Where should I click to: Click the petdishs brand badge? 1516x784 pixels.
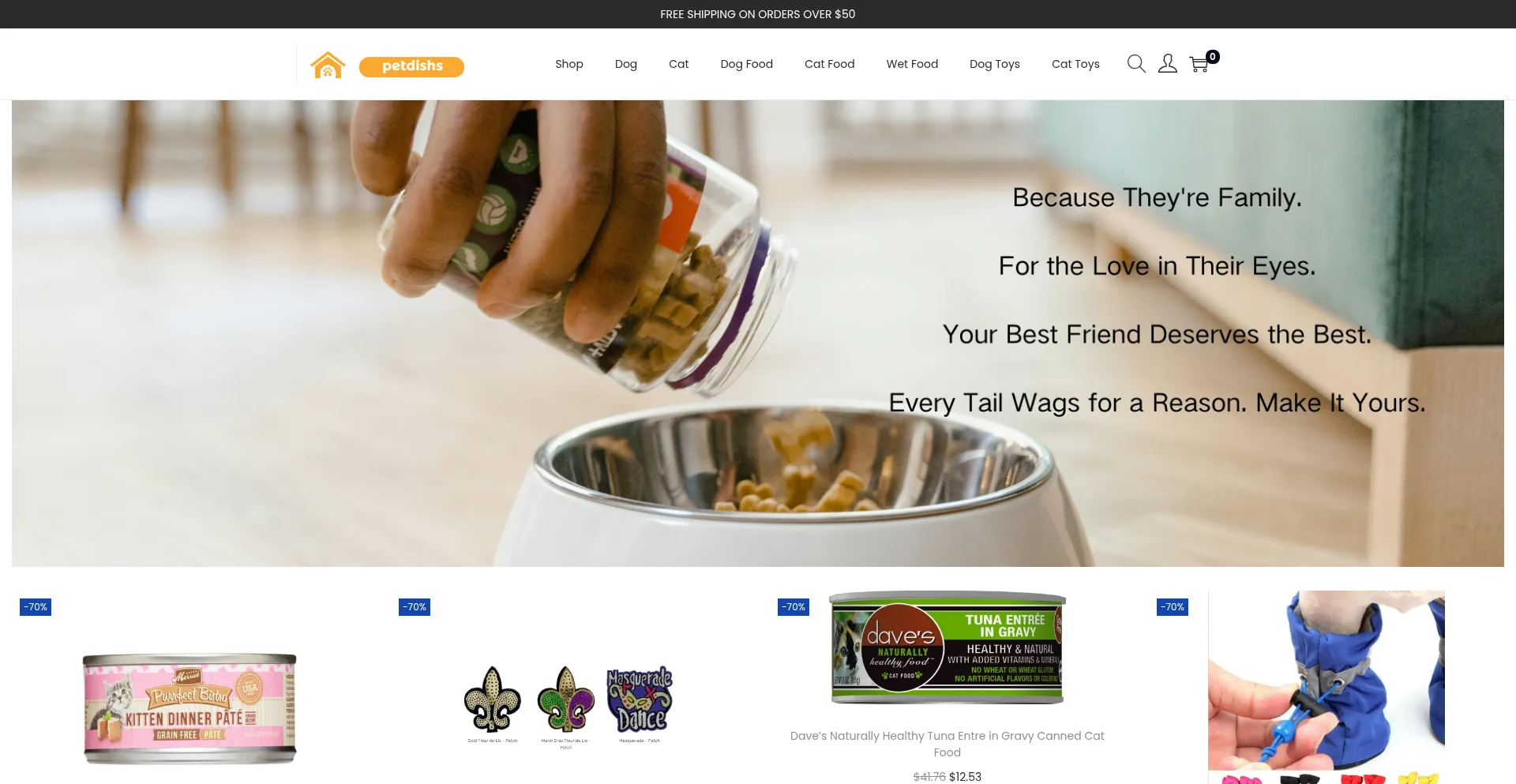(x=411, y=66)
